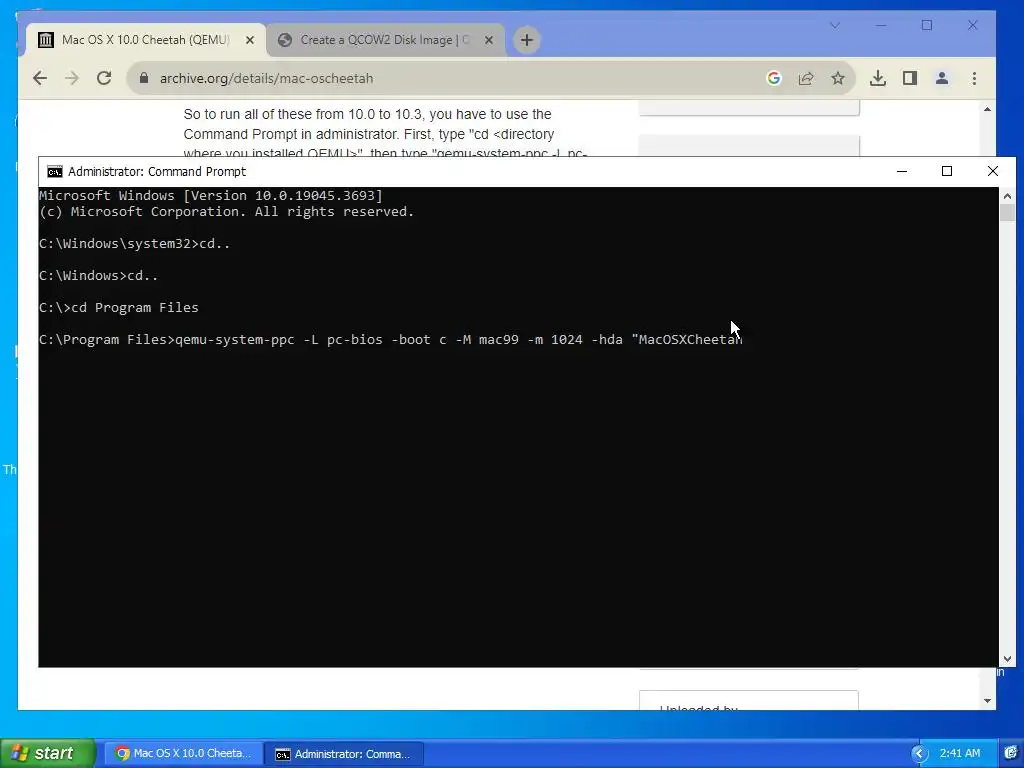Maximize the Chrome window

click(927, 25)
